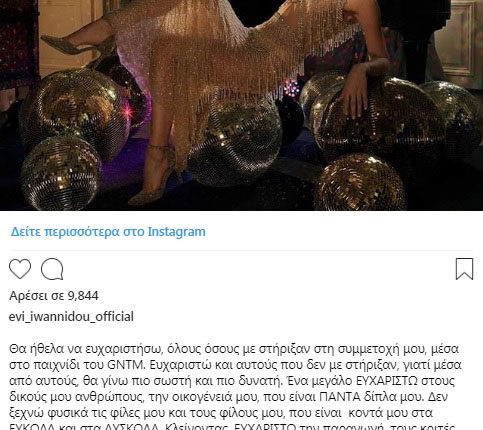Click the multicolored light burst in the photo
Viewport: 483px width, 430px height.
click(x=292, y=89)
